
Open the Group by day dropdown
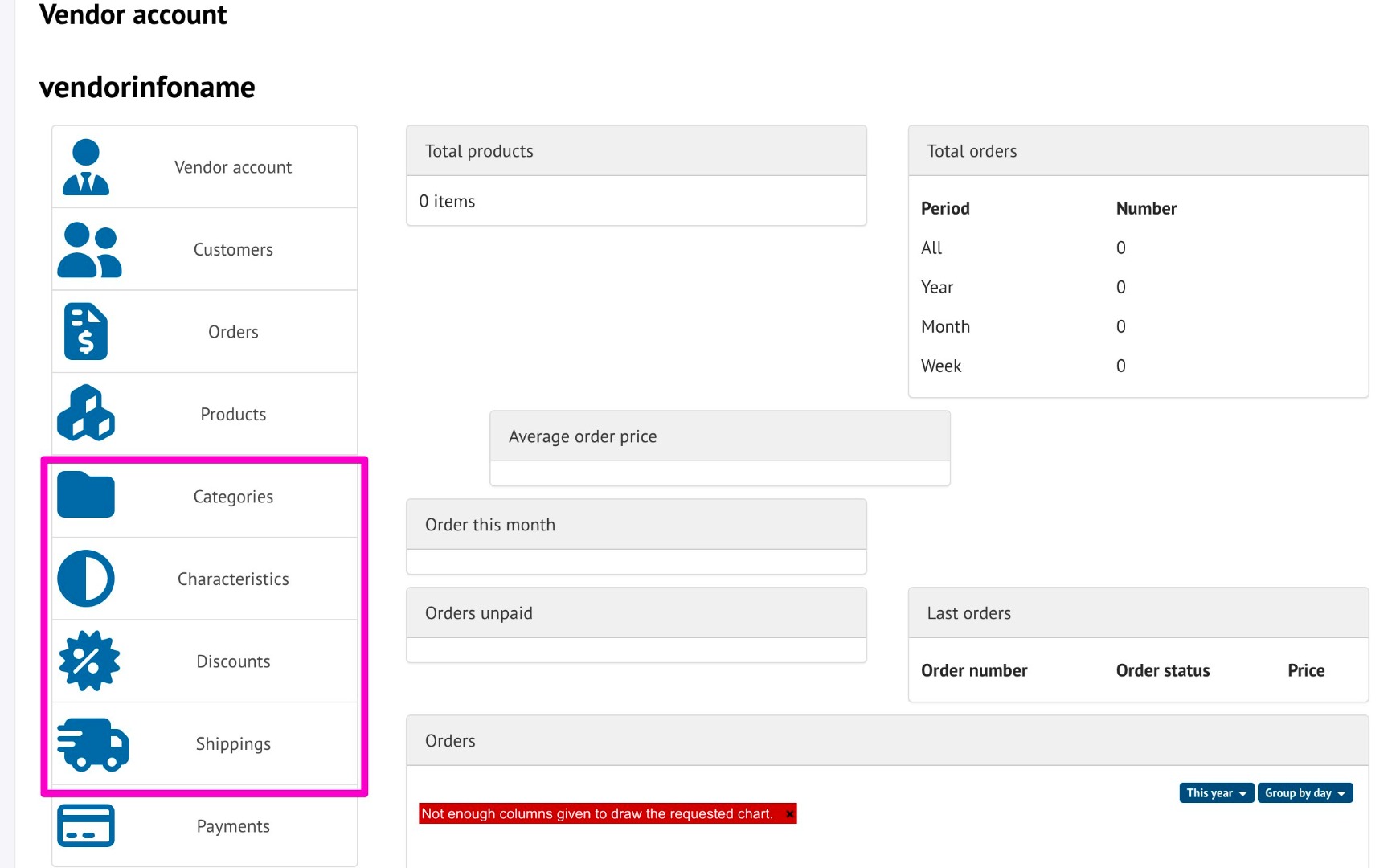click(1304, 793)
